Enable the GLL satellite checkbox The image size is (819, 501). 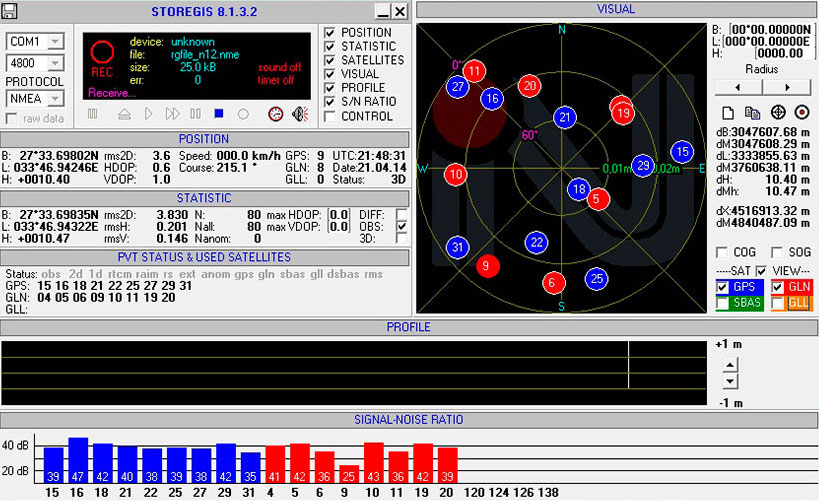click(777, 303)
